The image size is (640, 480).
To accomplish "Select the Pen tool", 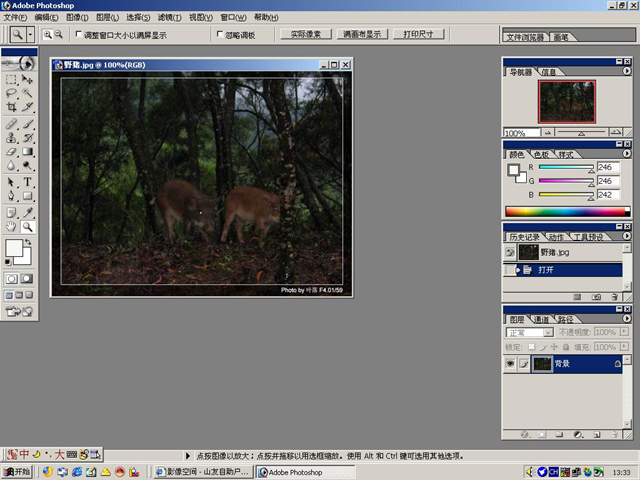I will 11,196.
